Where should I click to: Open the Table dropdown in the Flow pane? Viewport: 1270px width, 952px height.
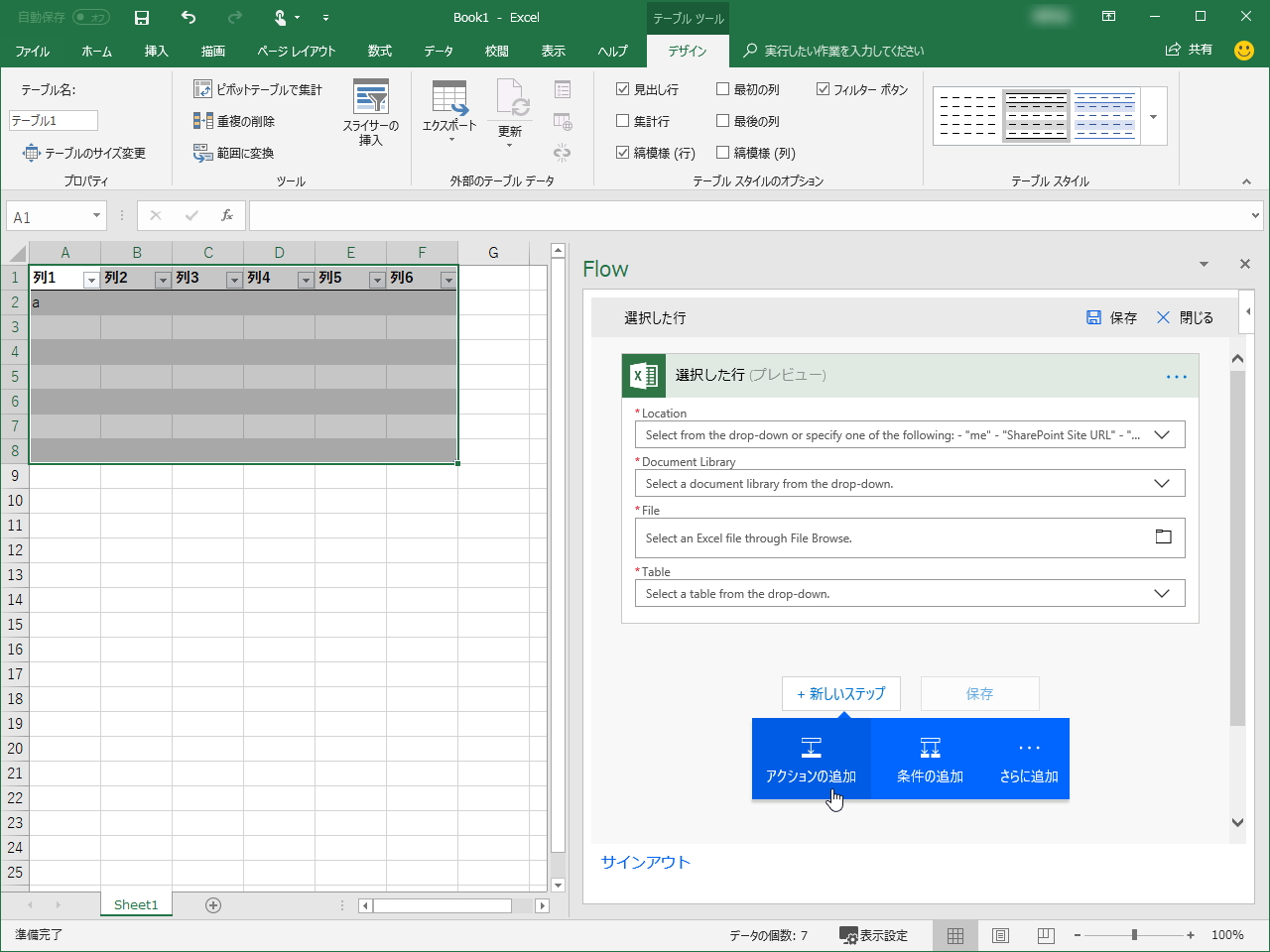coord(1162,592)
